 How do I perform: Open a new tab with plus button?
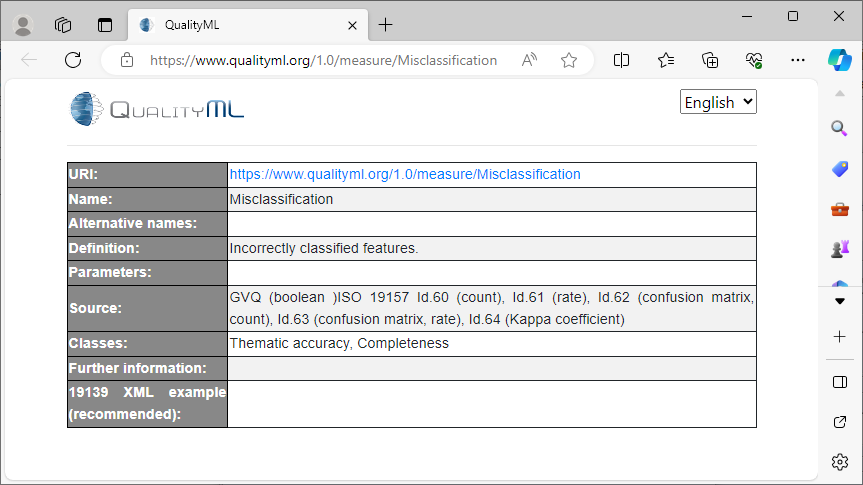[x=386, y=25]
